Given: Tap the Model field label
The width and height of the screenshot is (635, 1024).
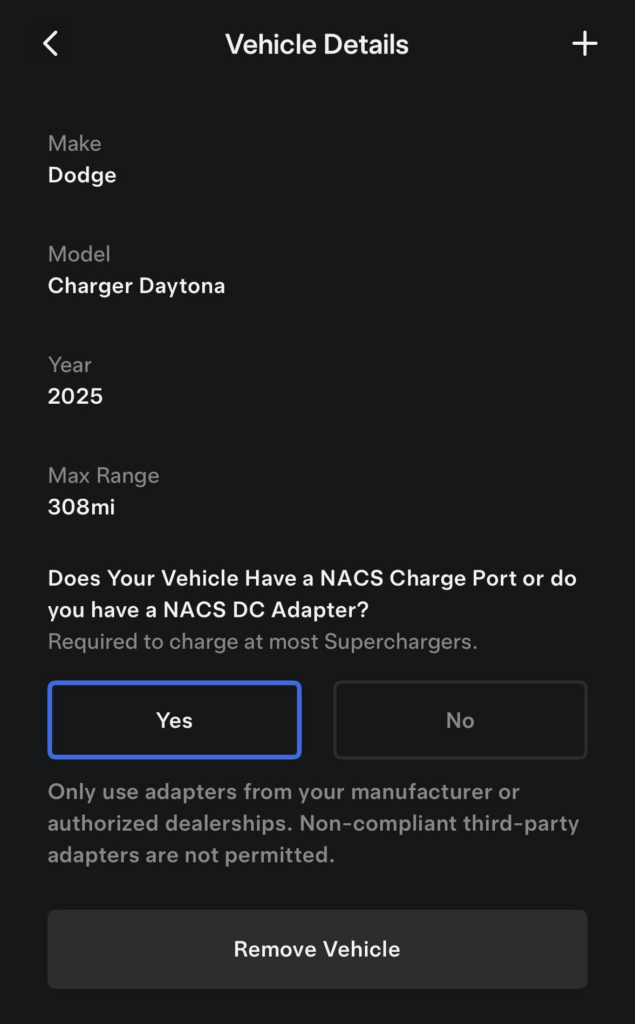Looking at the screenshot, I should 79,255.
